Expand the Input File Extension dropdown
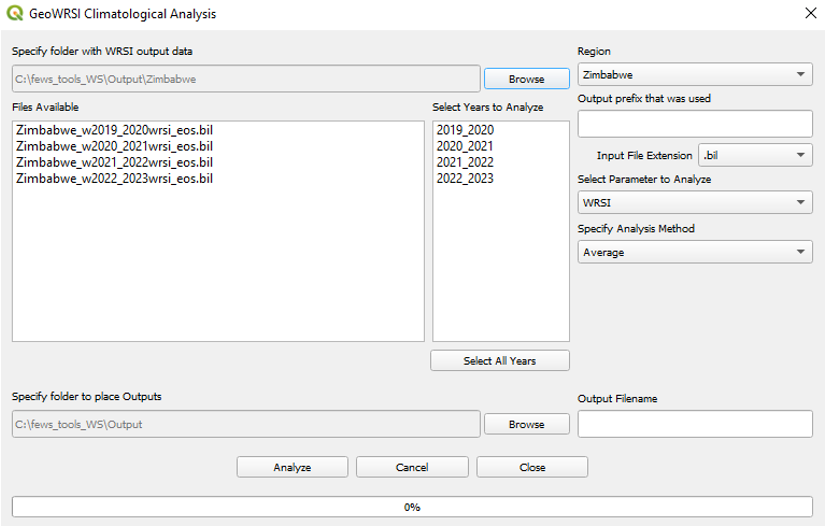The image size is (826, 526). click(x=754, y=155)
